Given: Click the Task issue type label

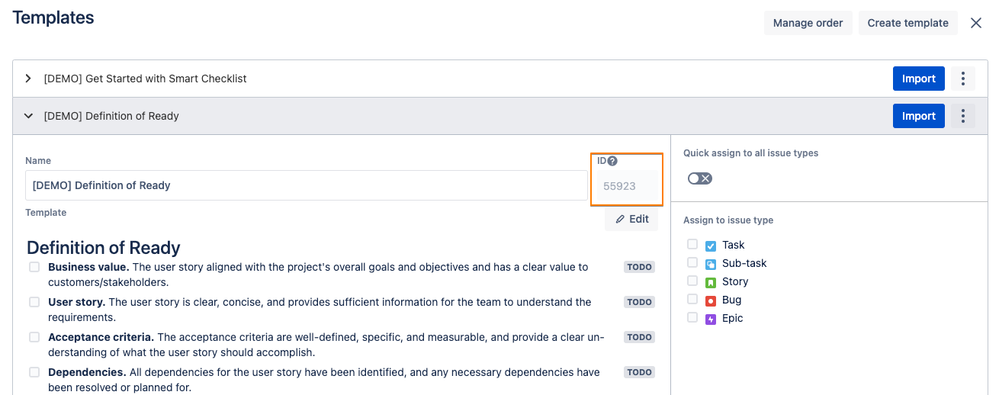Looking at the screenshot, I should pos(733,245).
